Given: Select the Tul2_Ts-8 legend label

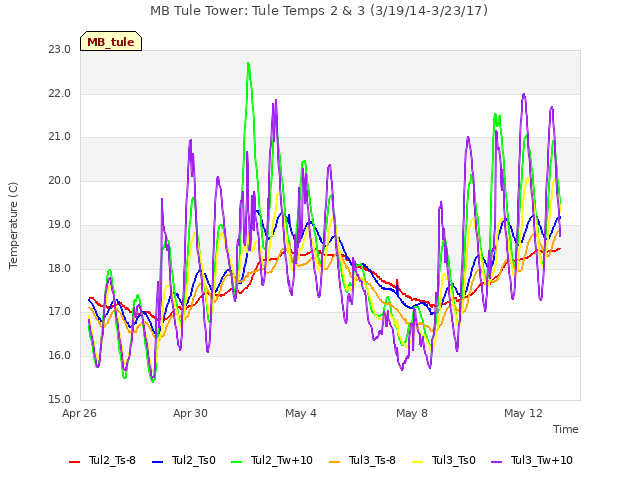Looking at the screenshot, I should (112, 460).
